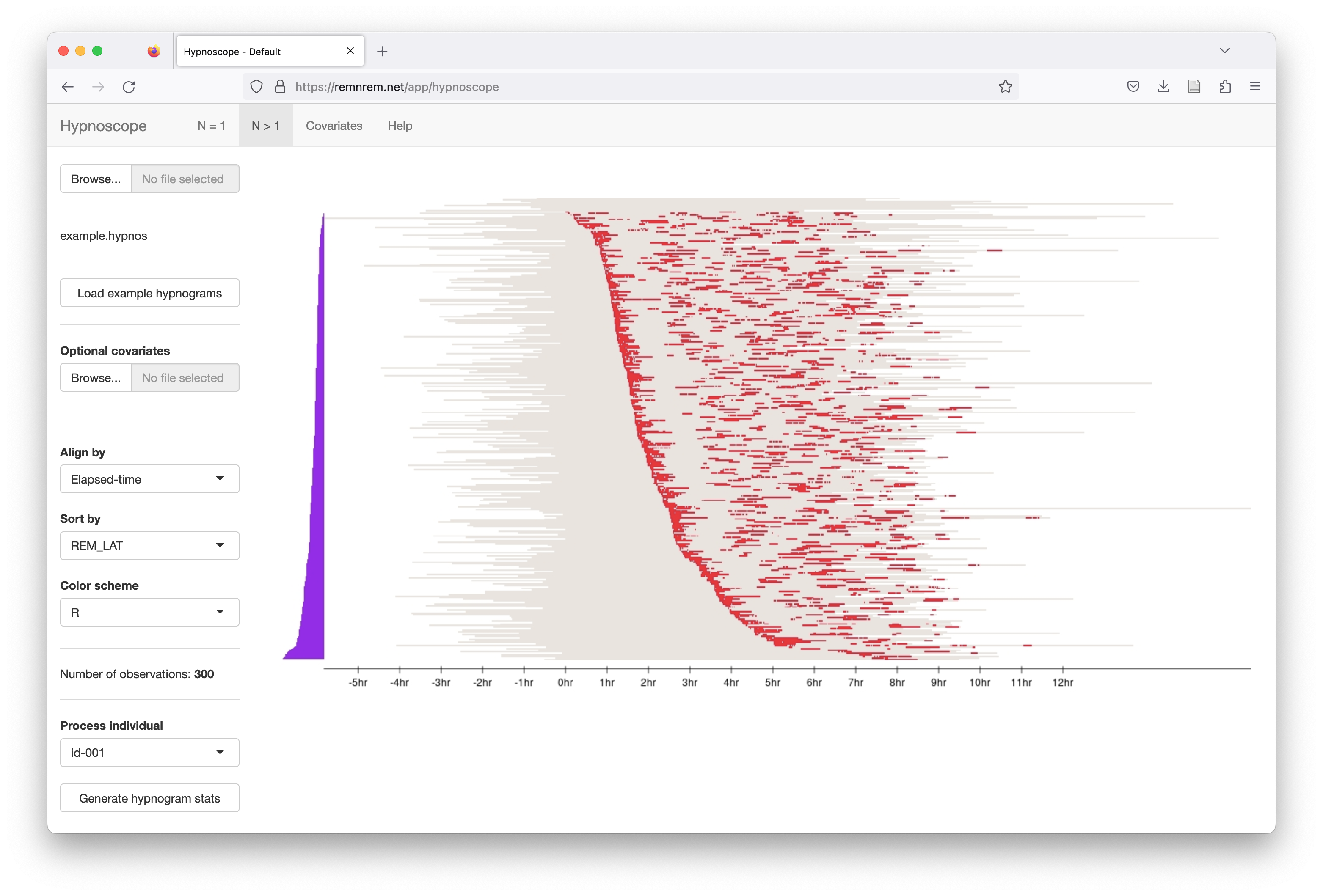Click the browser back arrow
1323x896 pixels.
pyautogui.click(x=68, y=86)
